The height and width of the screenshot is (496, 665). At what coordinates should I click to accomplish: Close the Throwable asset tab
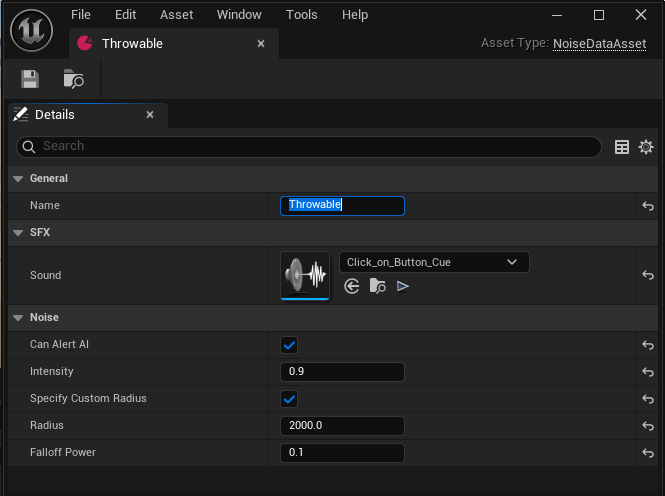261,44
